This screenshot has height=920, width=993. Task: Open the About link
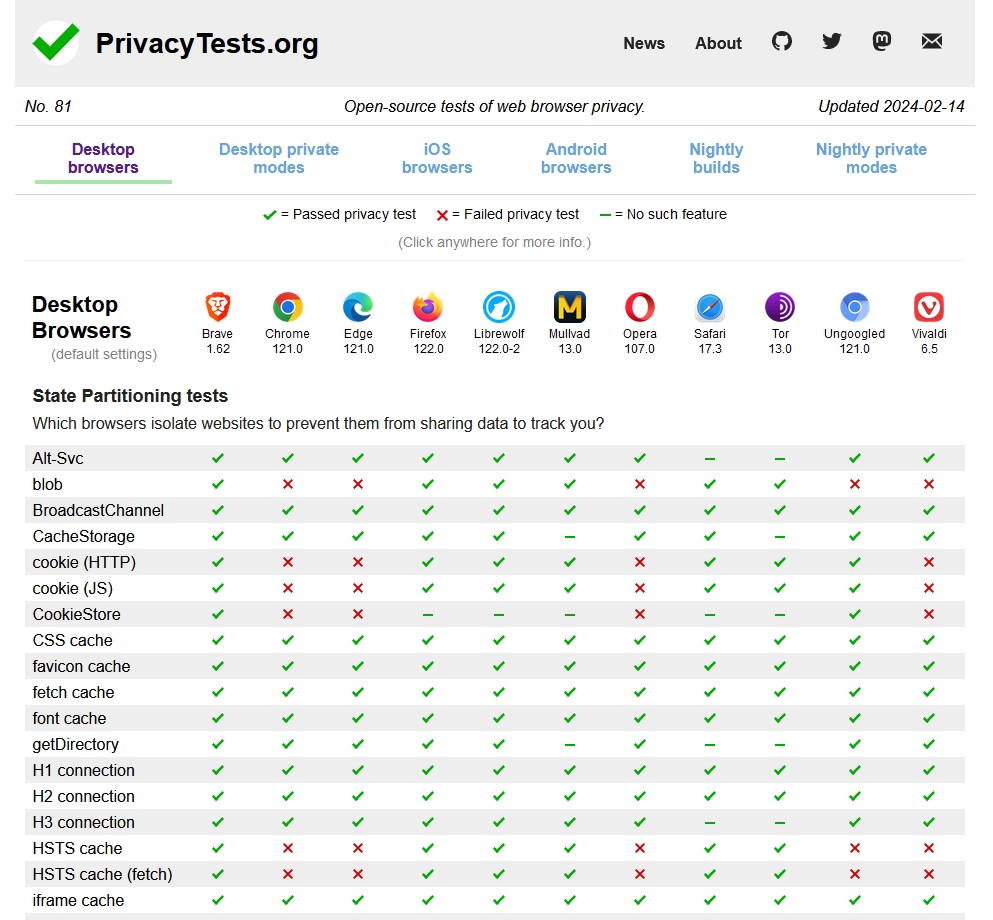(718, 43)
